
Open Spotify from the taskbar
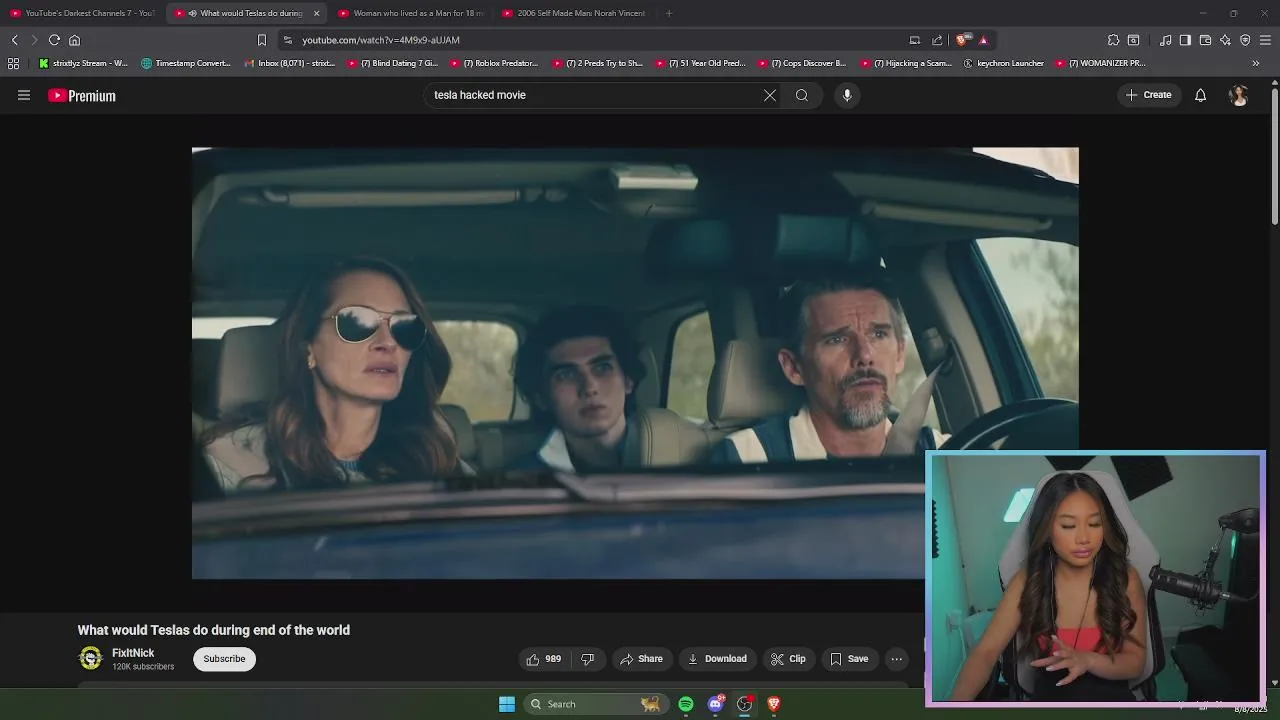pos(686,704)
